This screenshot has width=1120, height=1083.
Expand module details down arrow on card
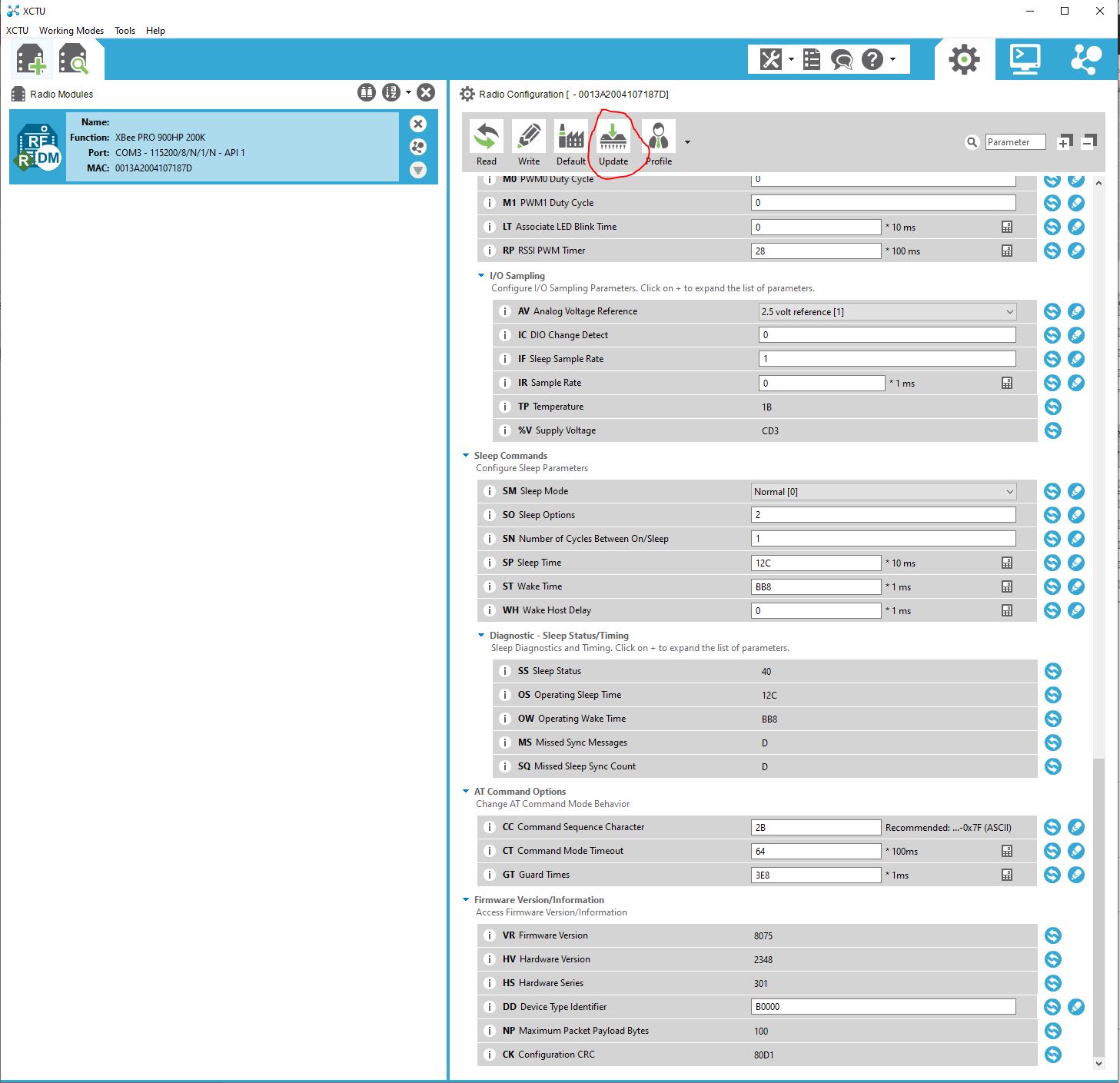point(418,170)
